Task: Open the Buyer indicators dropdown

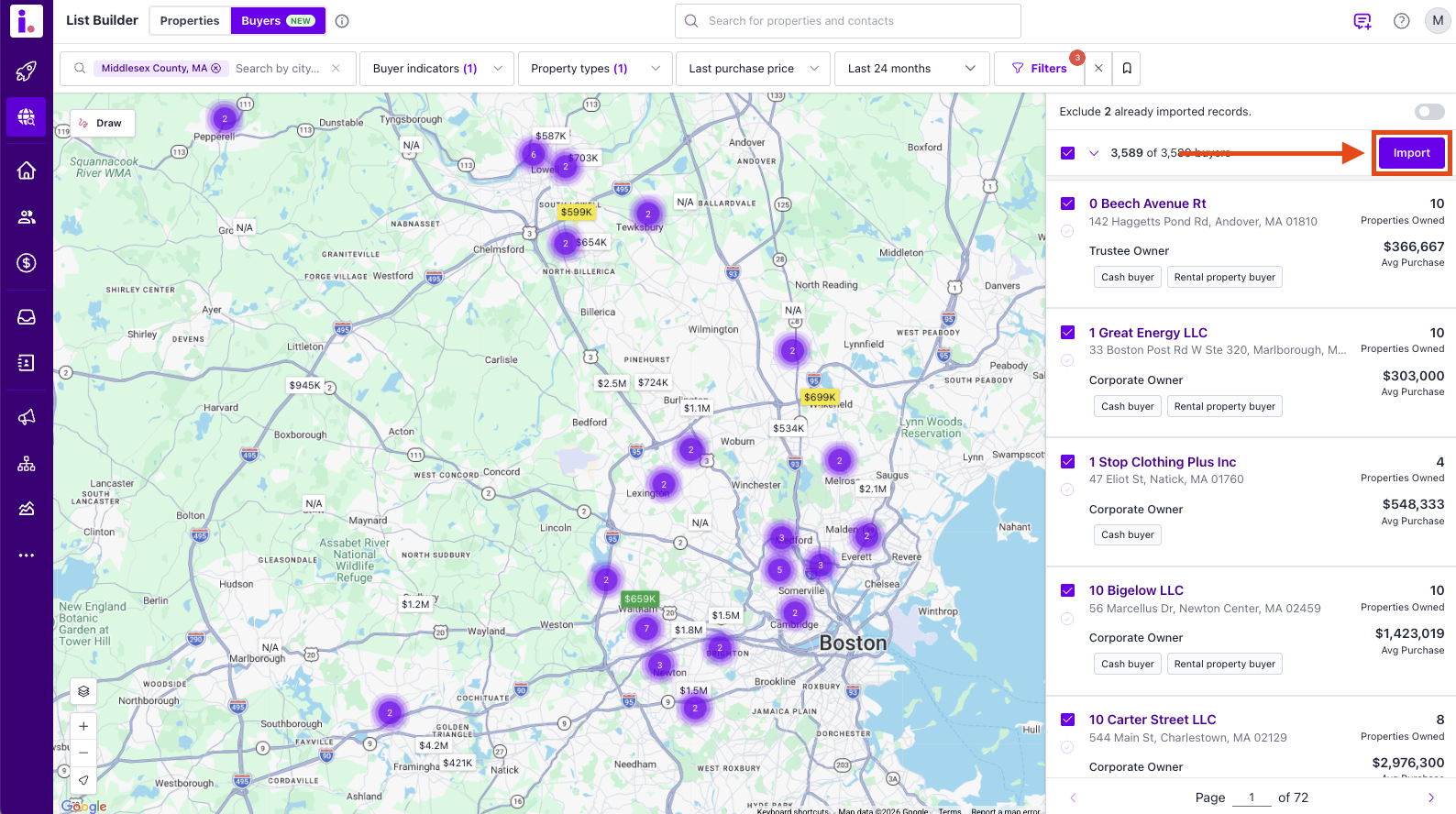Action: click(436, 69)
